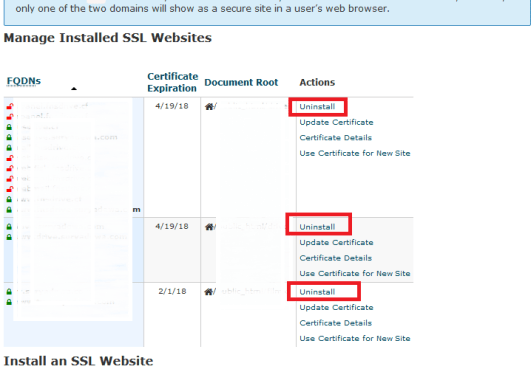Screen dimensions: 531x372
Task: Sort by the Document Root column
Action: [x=241, y=82]
